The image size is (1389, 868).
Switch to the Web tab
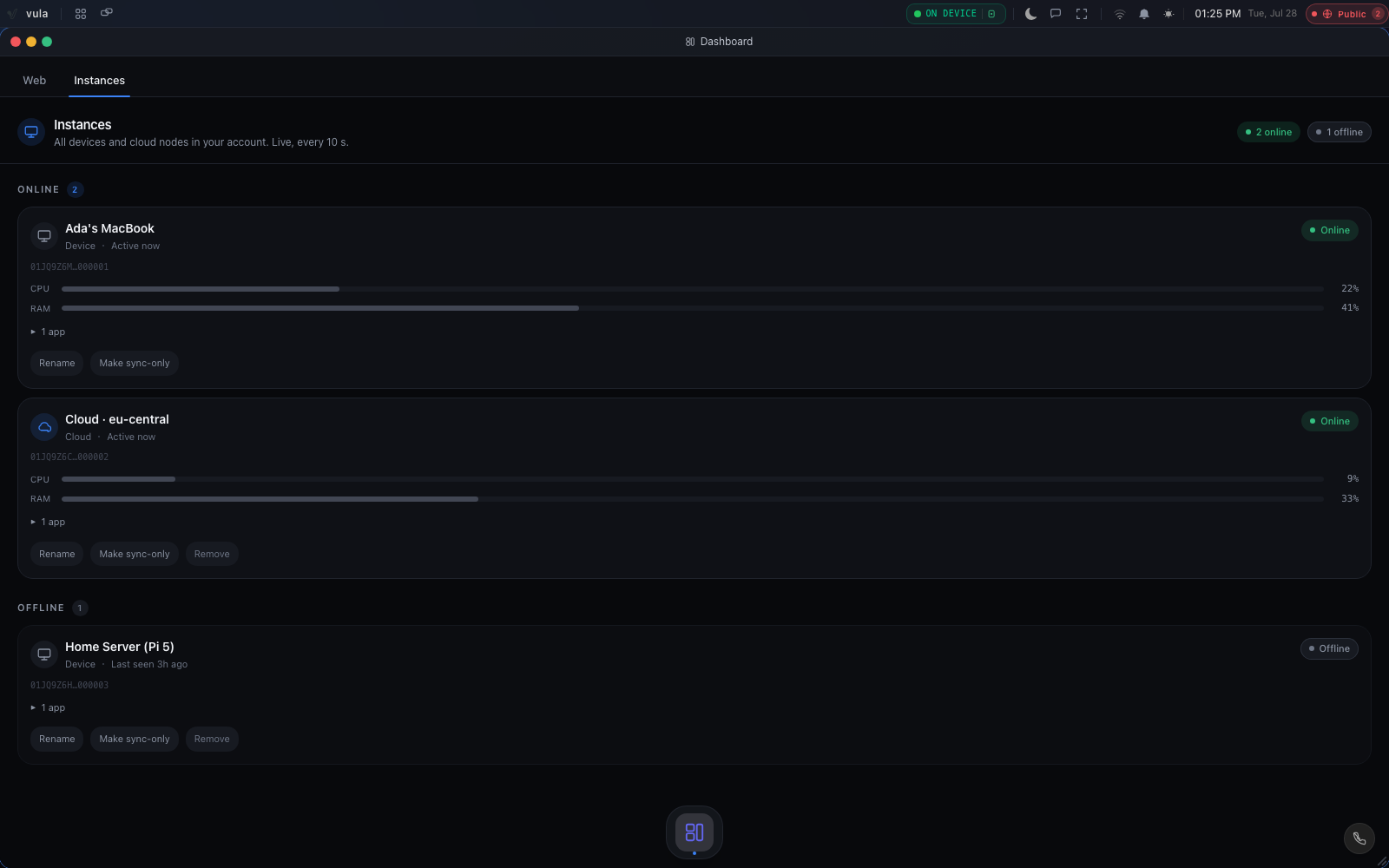(35, 80)
